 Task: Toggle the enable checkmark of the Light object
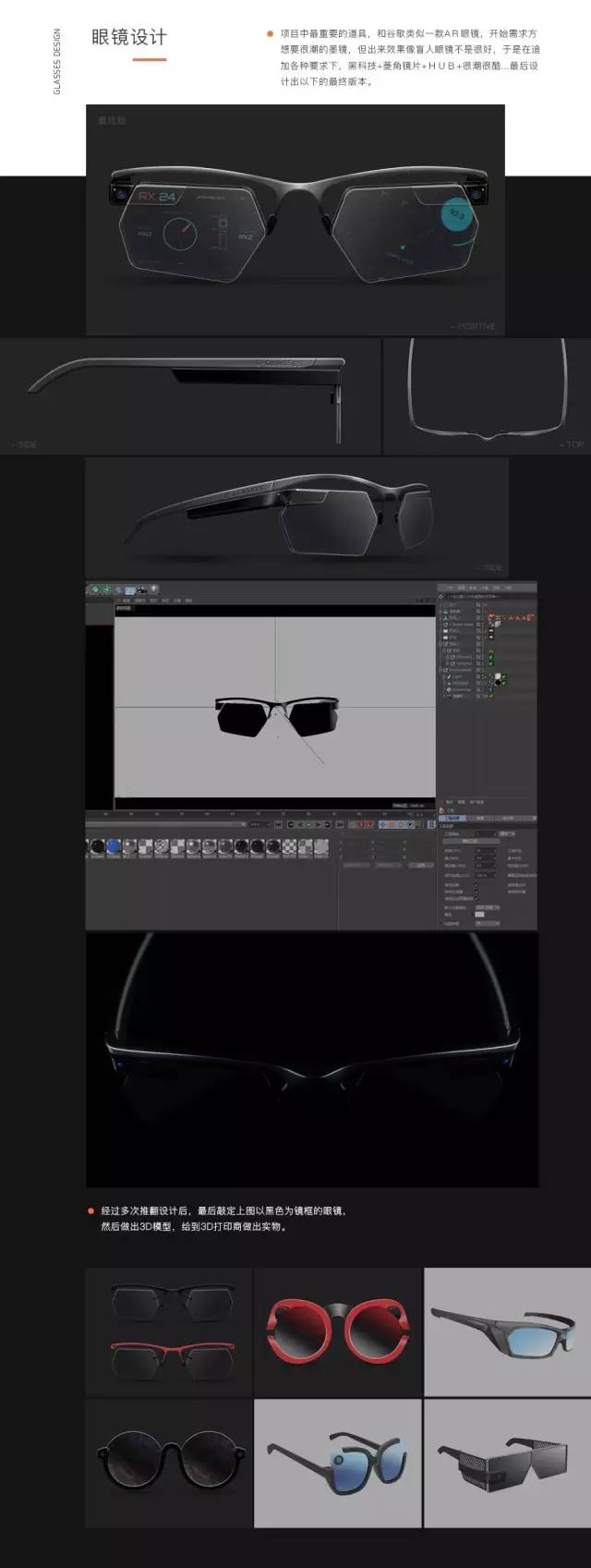483,677
